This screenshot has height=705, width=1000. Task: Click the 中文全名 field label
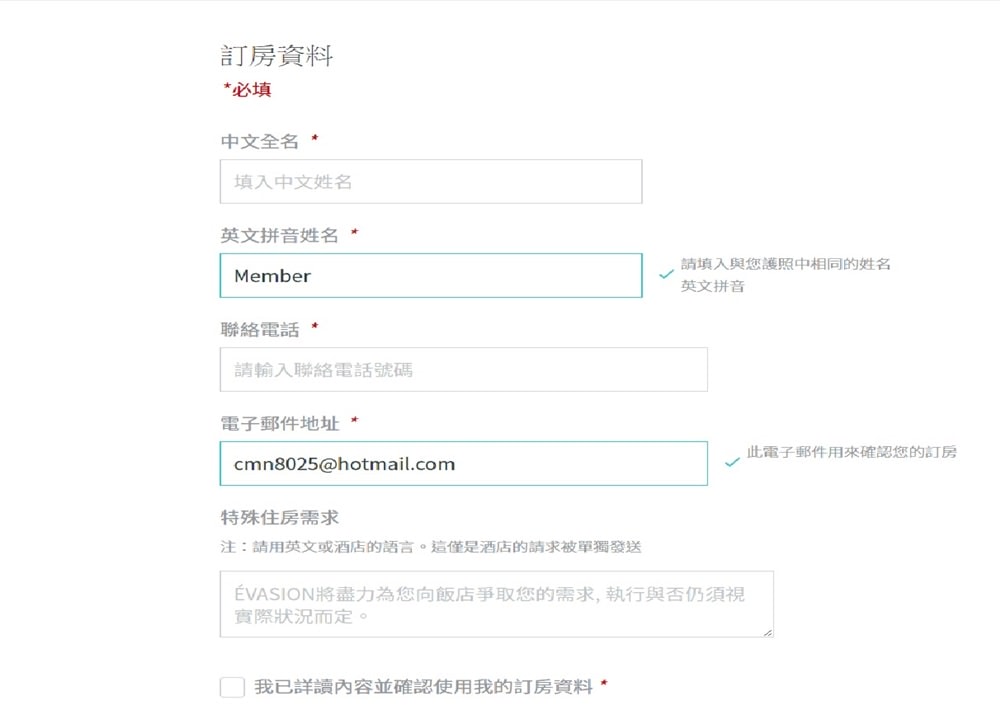coord(260,142)
